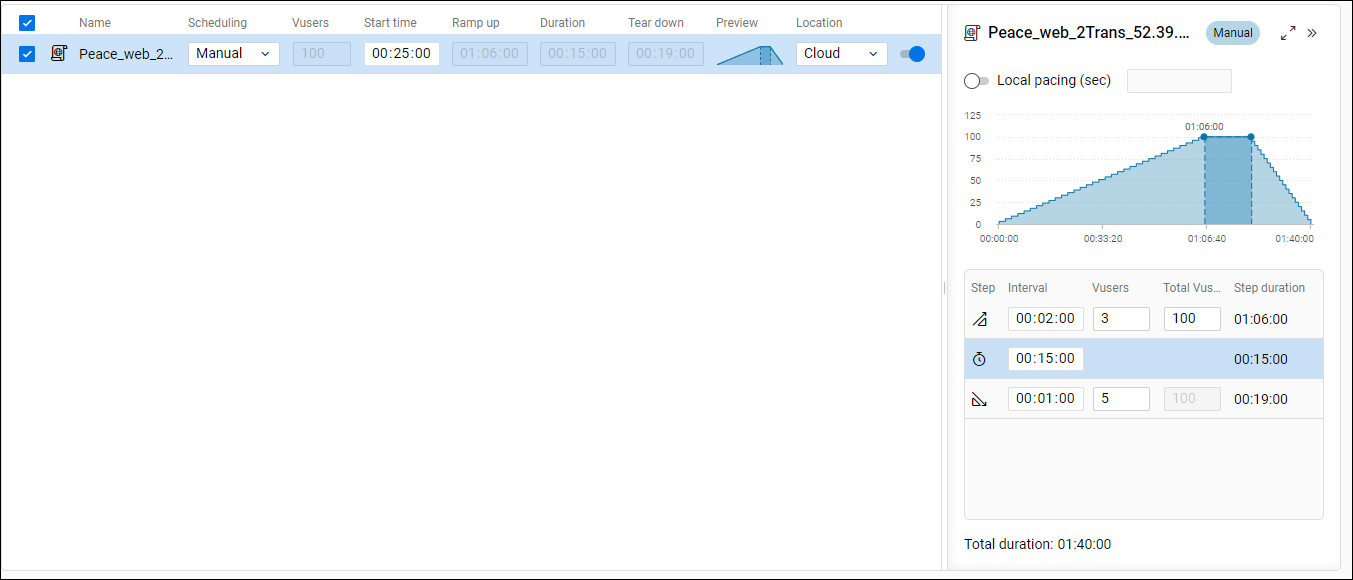Click the Manual badge in the panel header
The width and height of the screenshot is (1353, 580).
(1232, 33)
